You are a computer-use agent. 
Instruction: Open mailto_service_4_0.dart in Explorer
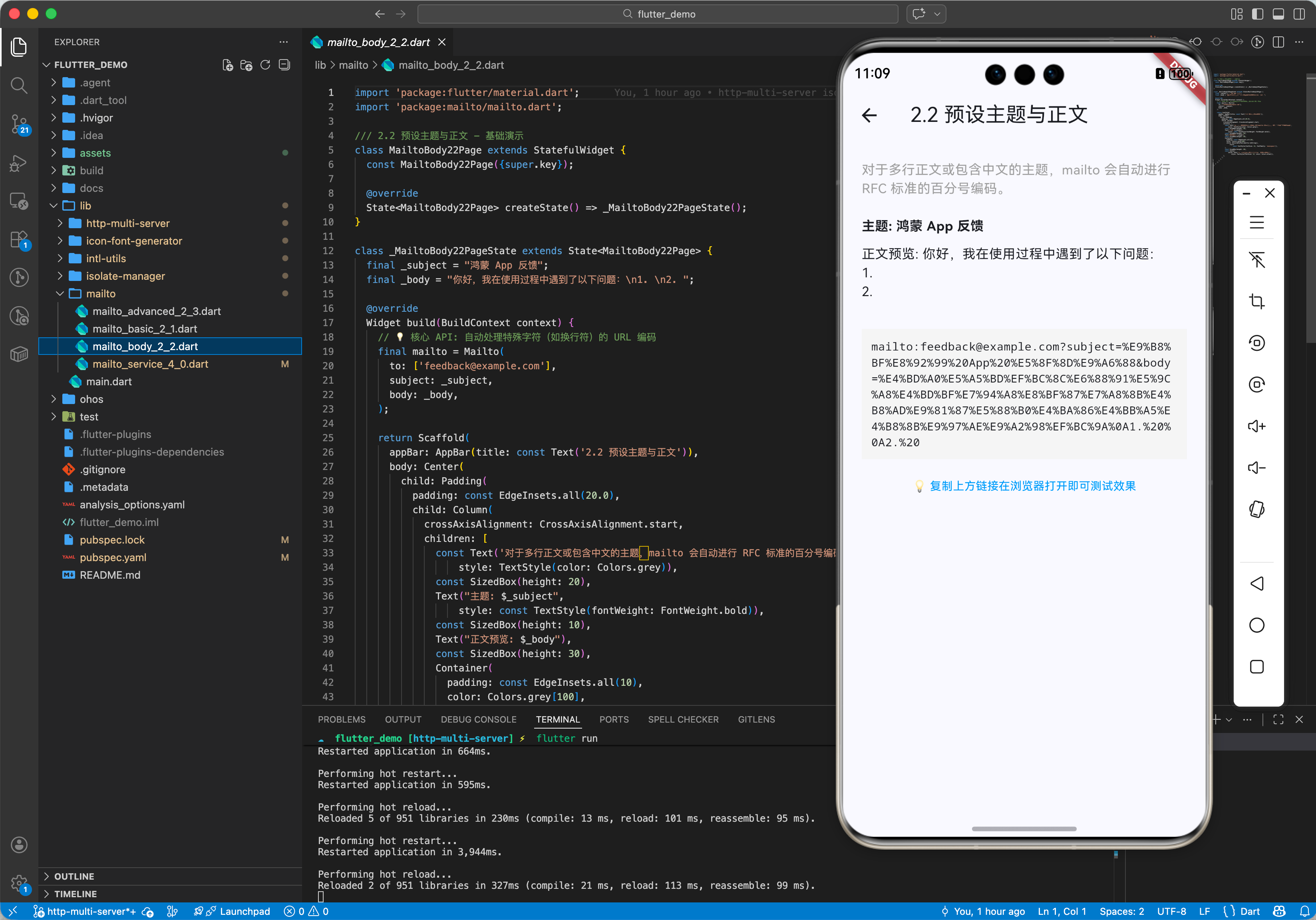(x=150, y=364)
